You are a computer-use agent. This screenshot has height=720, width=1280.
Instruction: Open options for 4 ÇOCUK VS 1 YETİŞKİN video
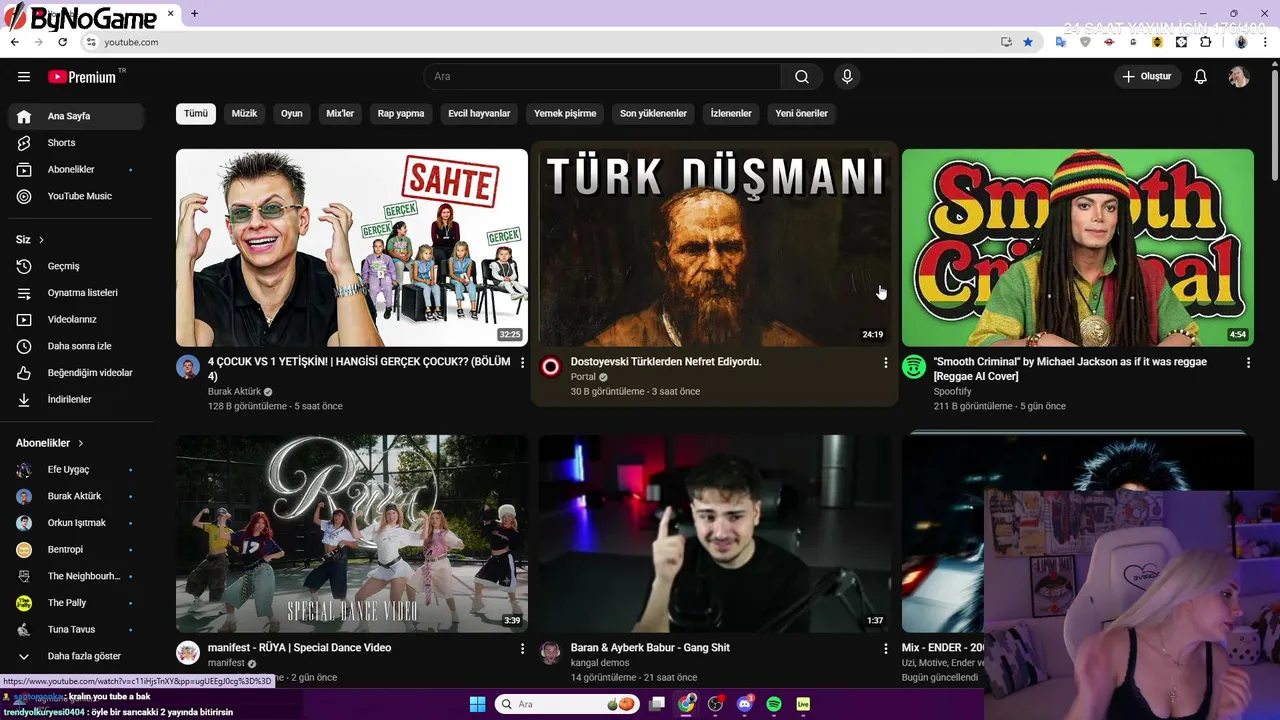click(522, 363)
